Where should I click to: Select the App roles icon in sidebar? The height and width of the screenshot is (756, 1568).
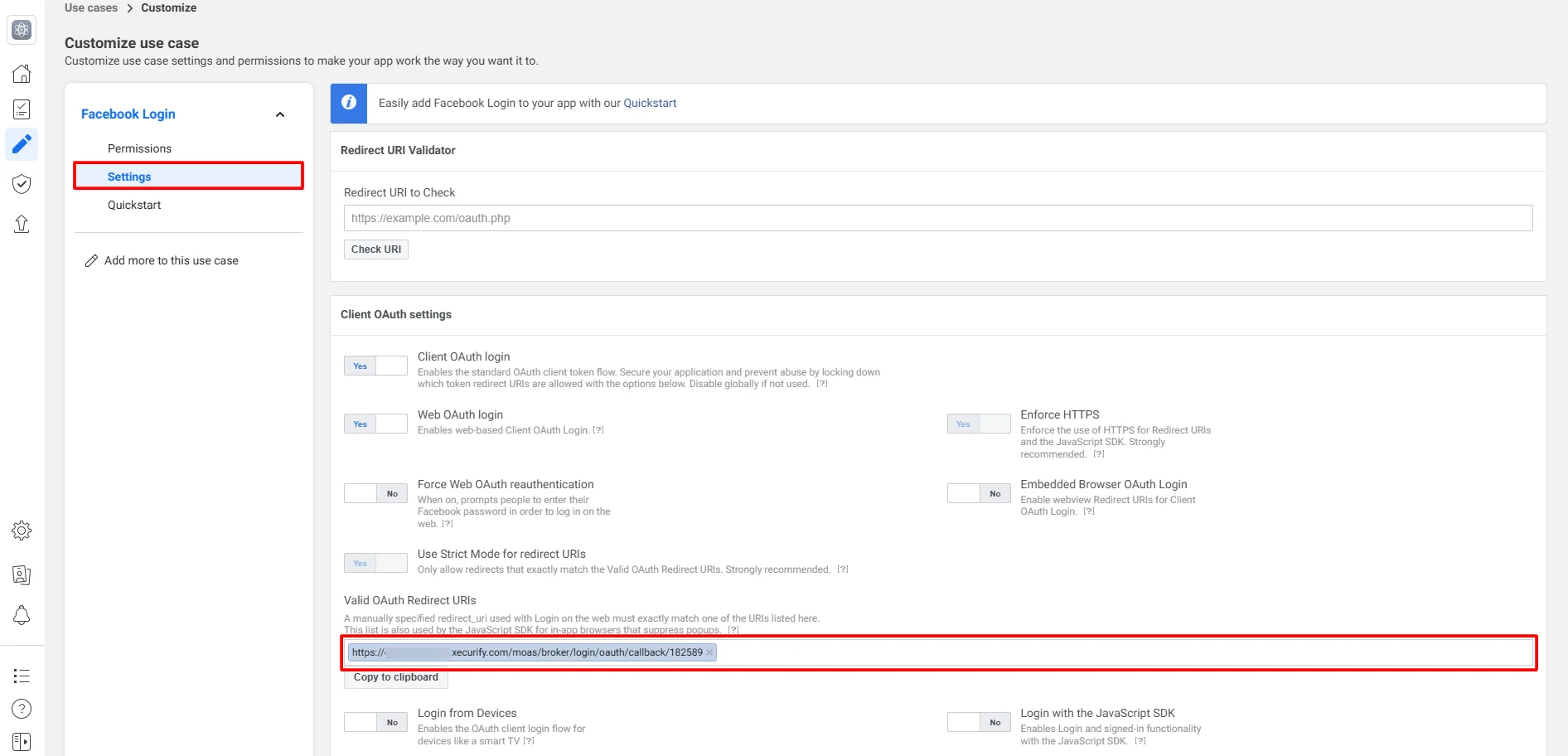click(22, 574)
